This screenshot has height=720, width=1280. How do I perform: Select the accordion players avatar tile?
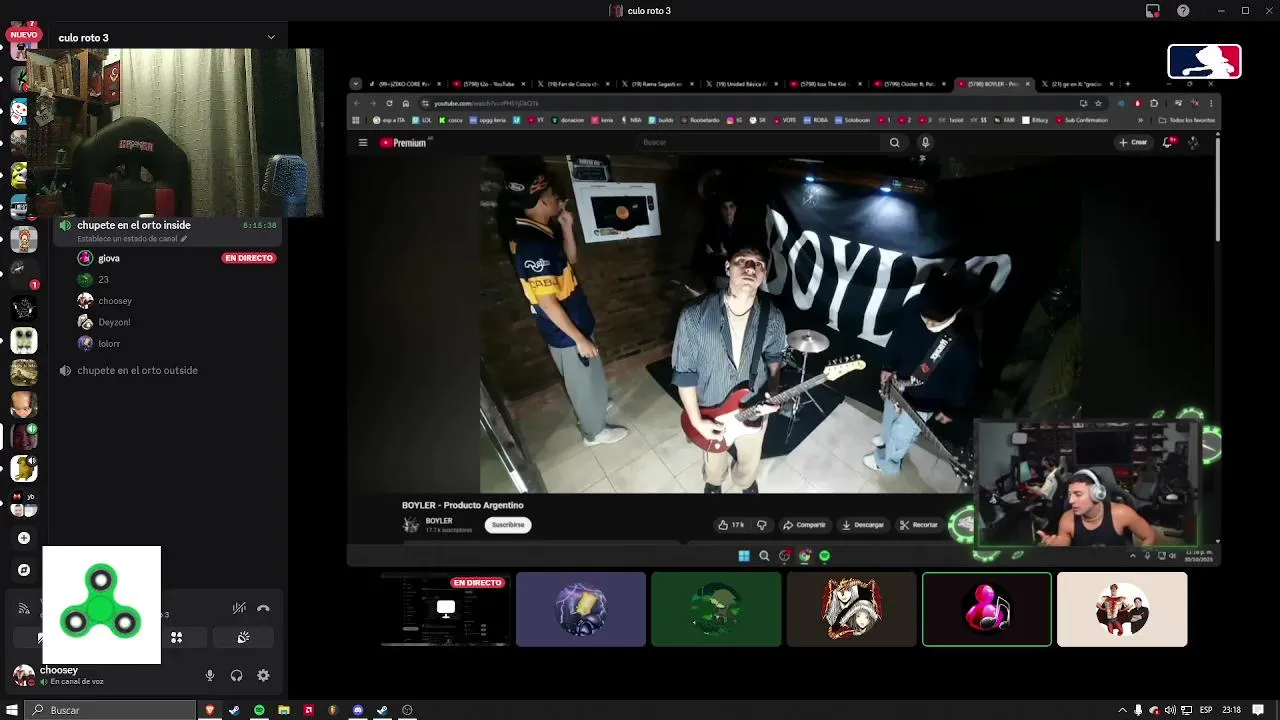coord(1122,609)
